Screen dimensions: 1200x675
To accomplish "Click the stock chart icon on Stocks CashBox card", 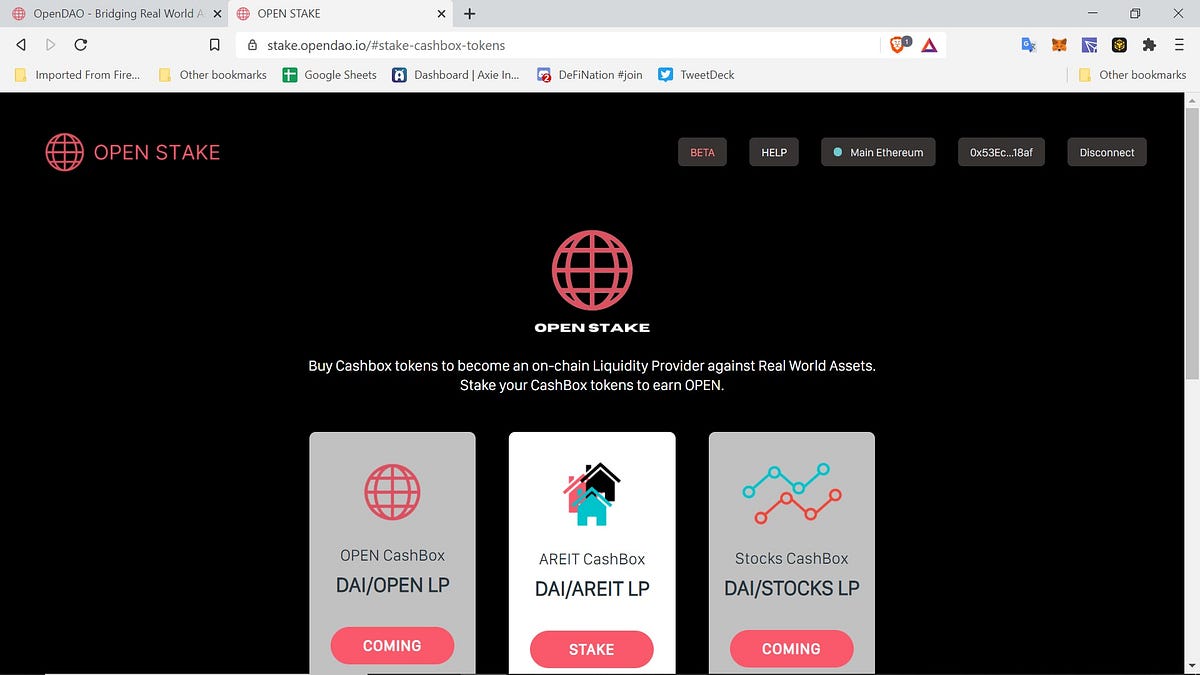I will pyautogui.click(x=791, y=491).
